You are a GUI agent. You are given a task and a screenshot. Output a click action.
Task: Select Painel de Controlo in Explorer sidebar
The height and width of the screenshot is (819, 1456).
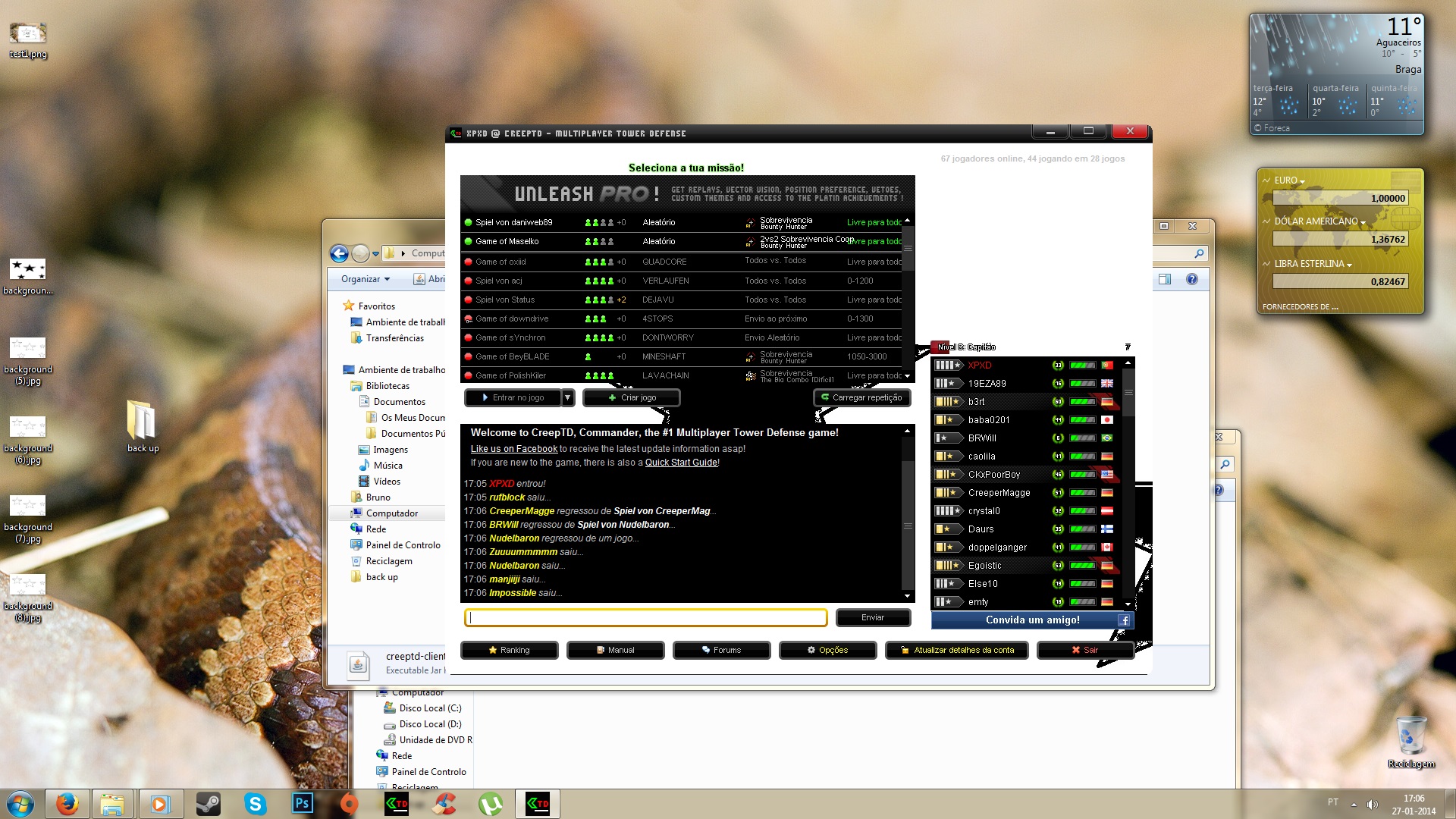click(403, 545)
